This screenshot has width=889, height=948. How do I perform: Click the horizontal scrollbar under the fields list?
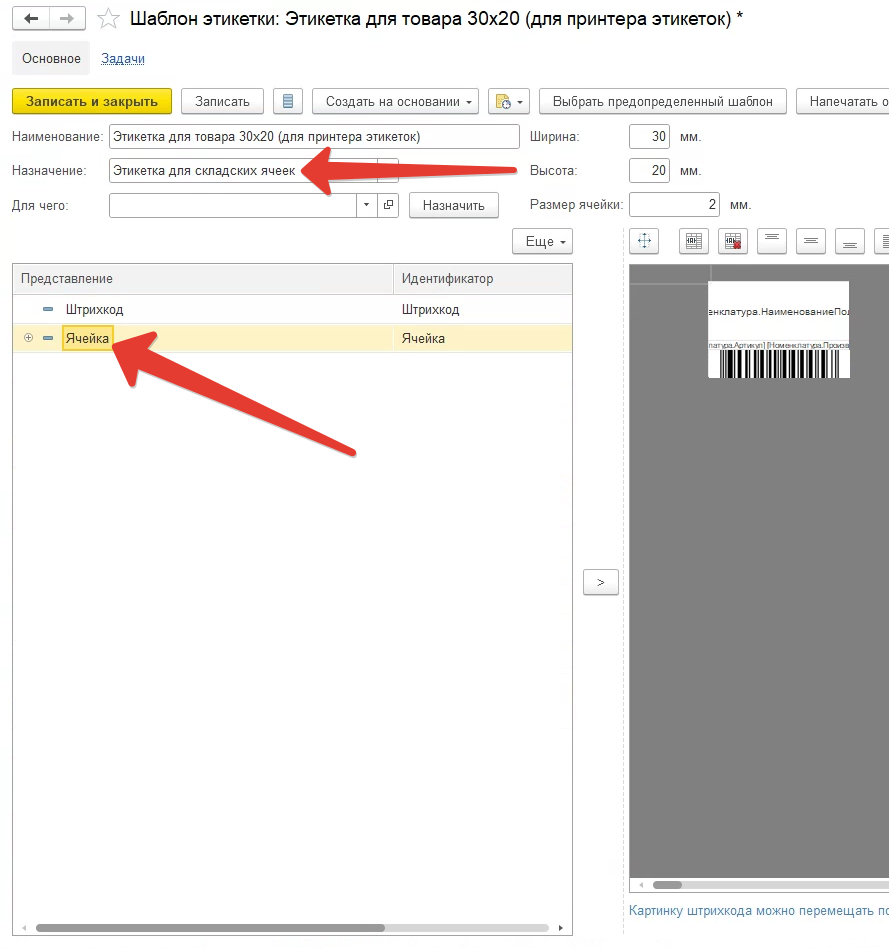point(210,928)
